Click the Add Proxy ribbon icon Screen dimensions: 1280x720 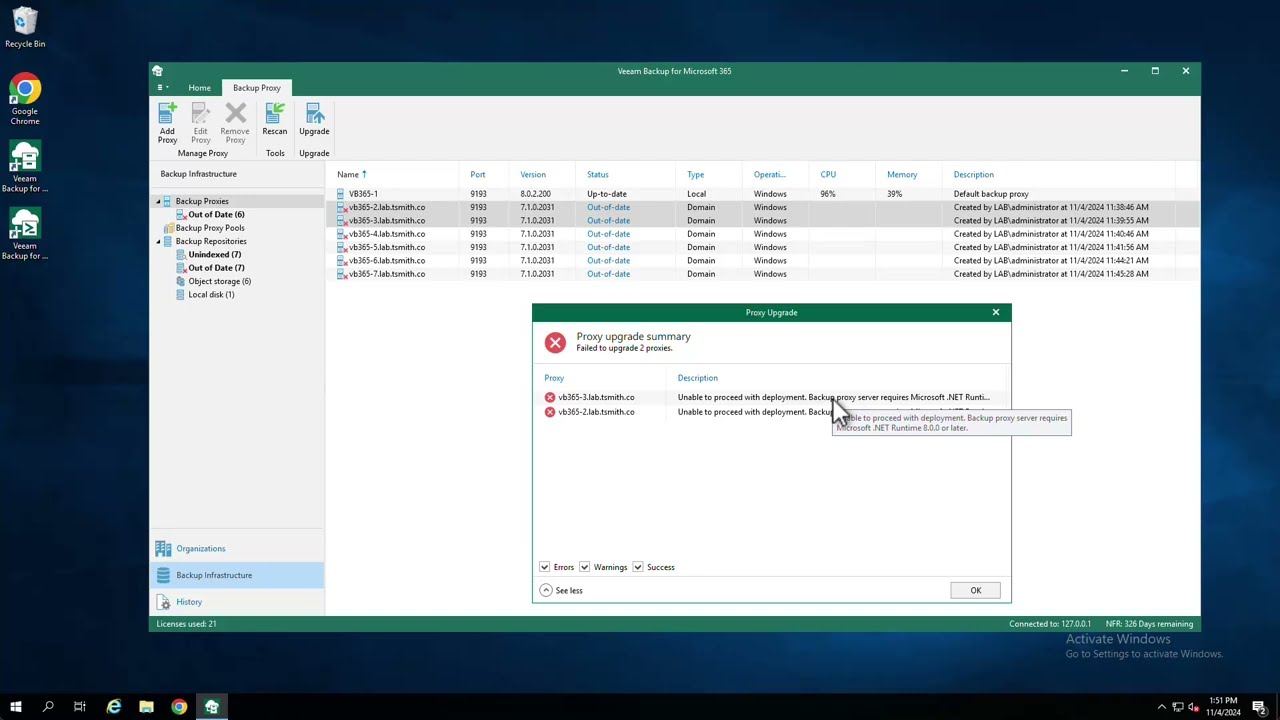(167, 123)
